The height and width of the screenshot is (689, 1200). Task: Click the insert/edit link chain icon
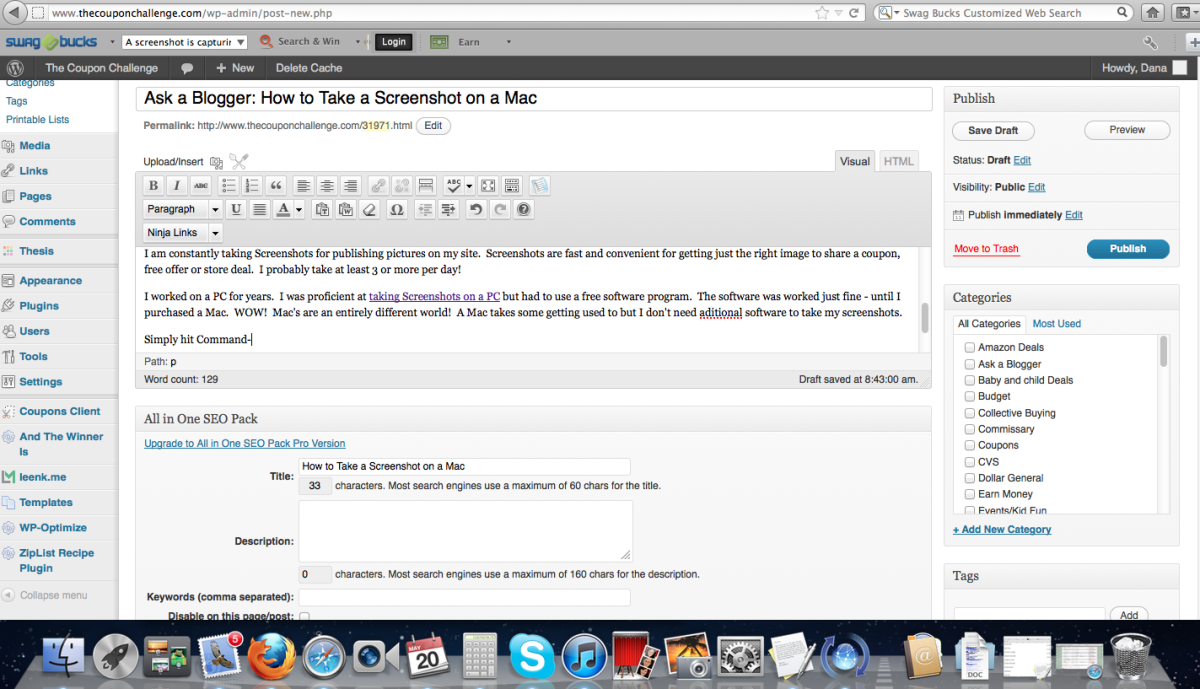pyautogui.click(x=378, y=185)
